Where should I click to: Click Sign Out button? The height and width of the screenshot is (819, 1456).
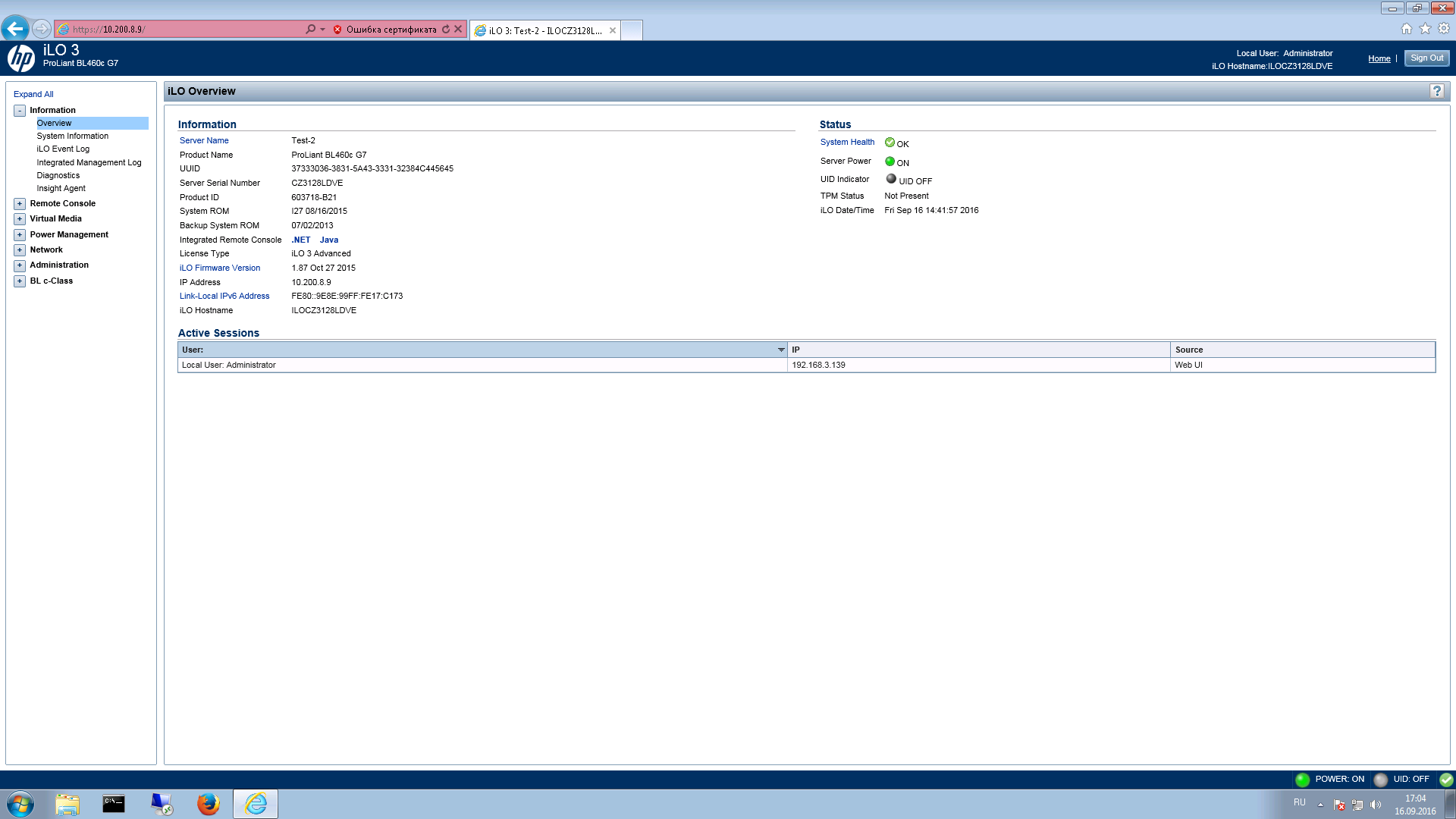point(1429,57)
